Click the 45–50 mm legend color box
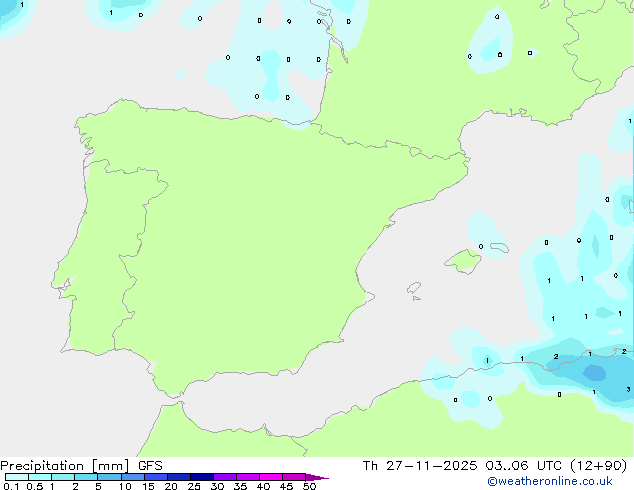The height and width of the screenshot is (490, 634). pos(294,477)
